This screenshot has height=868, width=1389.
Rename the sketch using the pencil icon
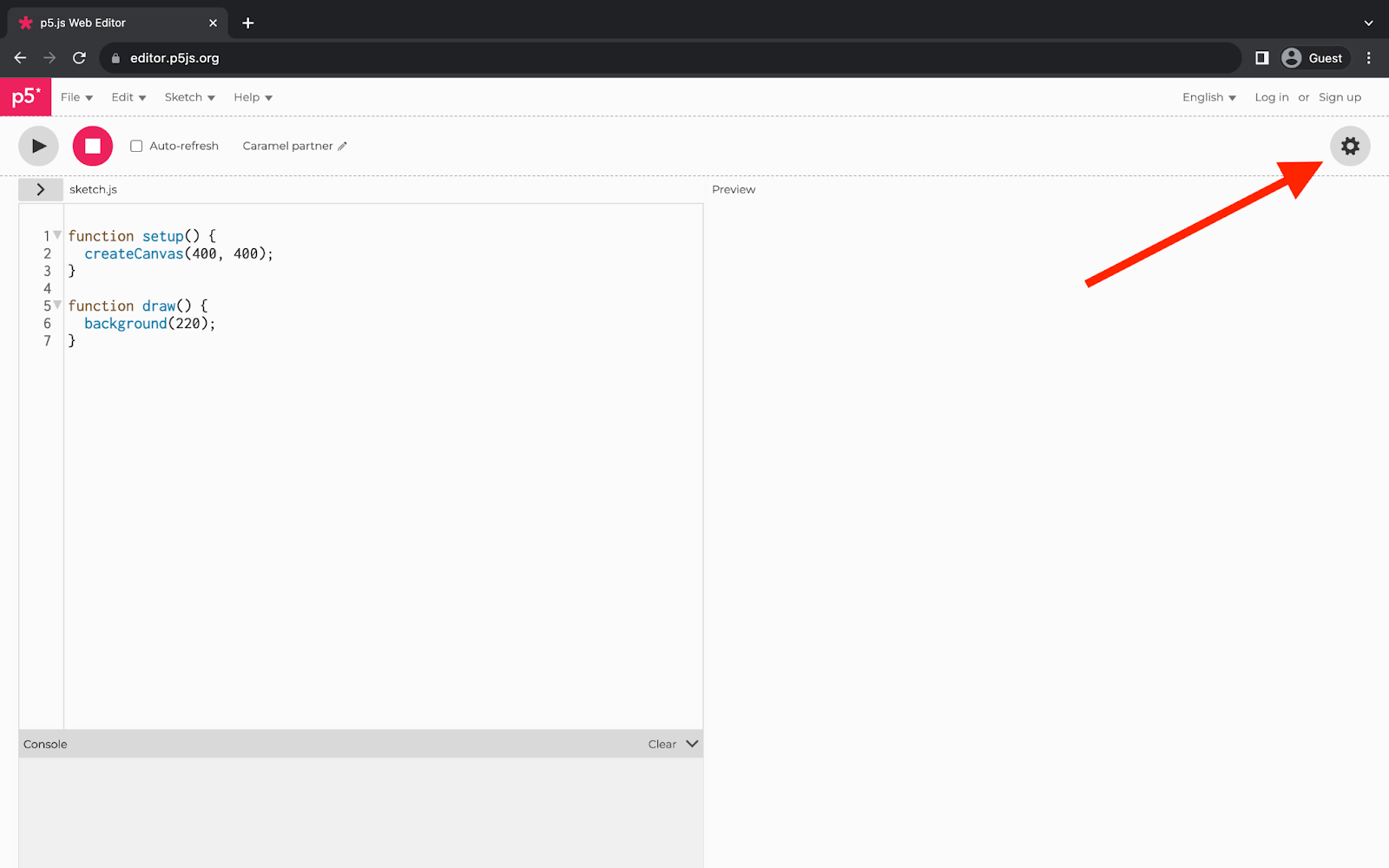tap(342, 146)
